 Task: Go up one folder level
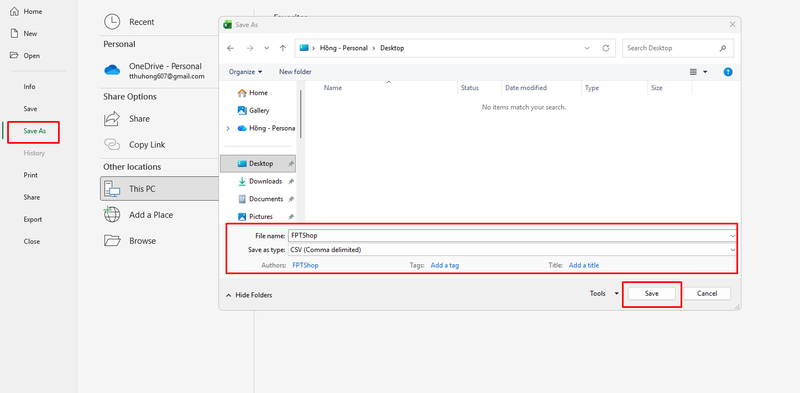click(x=283, y=48)
